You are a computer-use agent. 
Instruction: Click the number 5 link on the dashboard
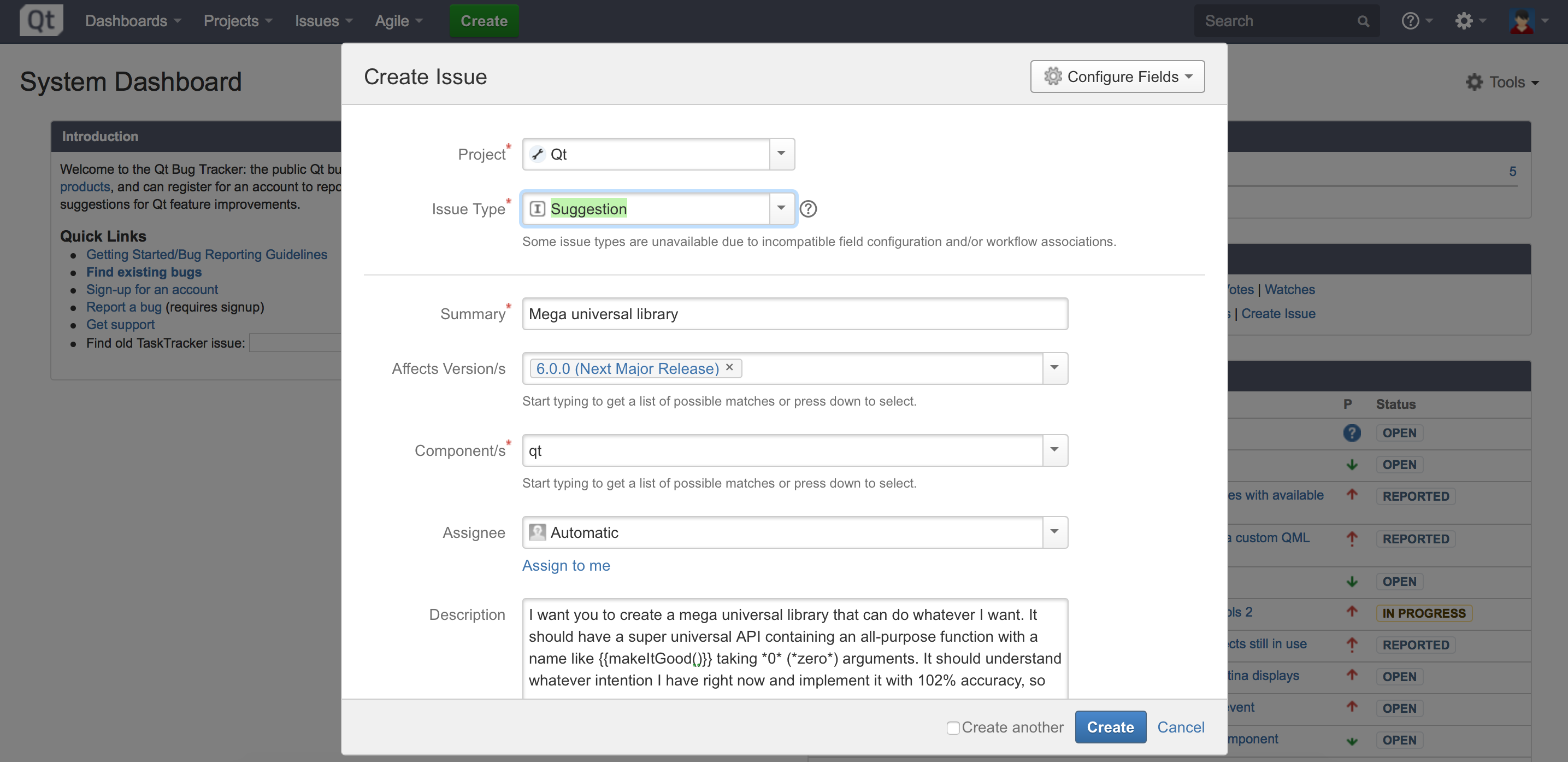pos(1512,171)
